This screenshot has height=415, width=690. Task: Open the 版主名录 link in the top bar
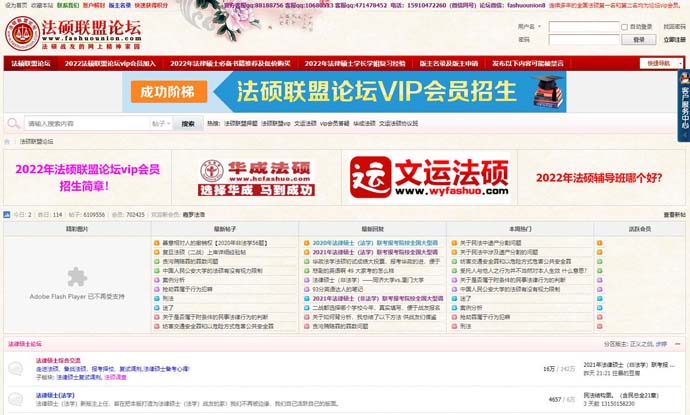click(x=120, y=5)
